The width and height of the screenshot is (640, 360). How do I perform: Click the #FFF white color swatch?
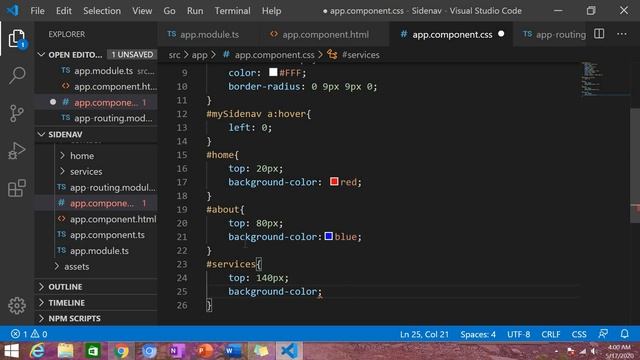click(273, 72)
